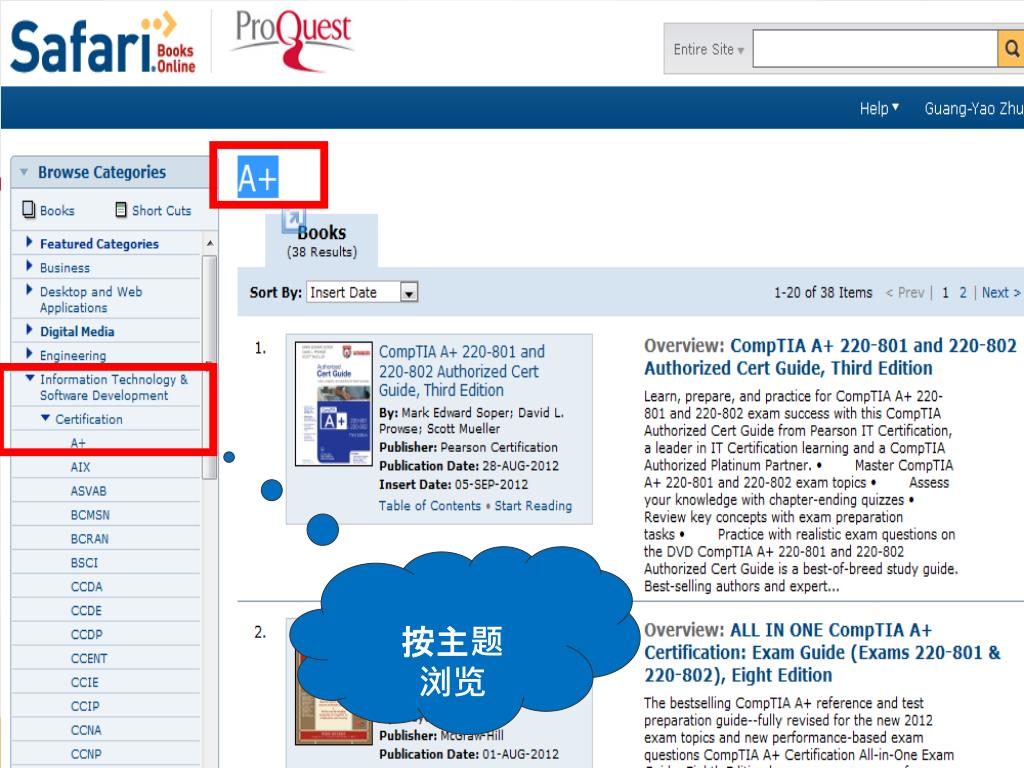The width and height of the screenshot is (1024, 768).
Task: Open overview link for ALL IN ONE CompTIA A+
Action: tap(822, 652)
